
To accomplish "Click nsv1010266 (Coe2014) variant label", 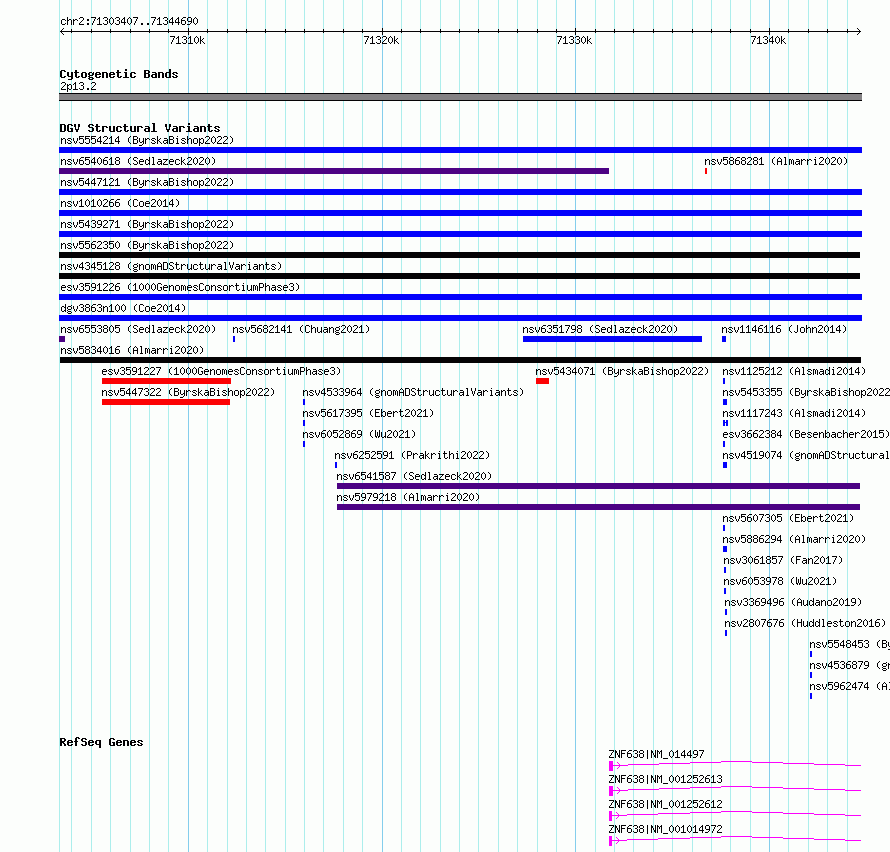I will (120, 203).
